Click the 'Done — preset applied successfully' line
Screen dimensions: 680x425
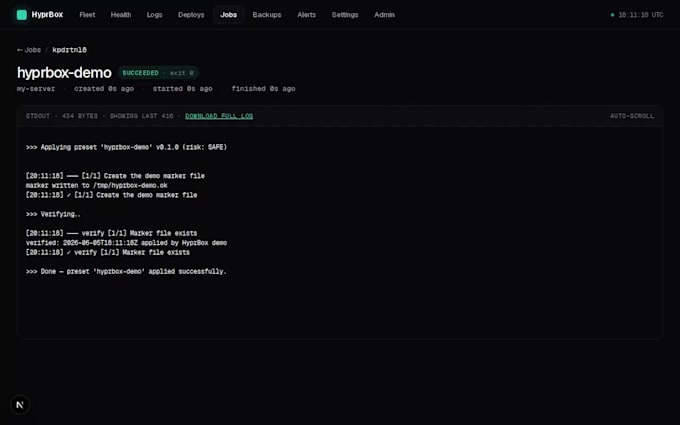pos(126,271)
